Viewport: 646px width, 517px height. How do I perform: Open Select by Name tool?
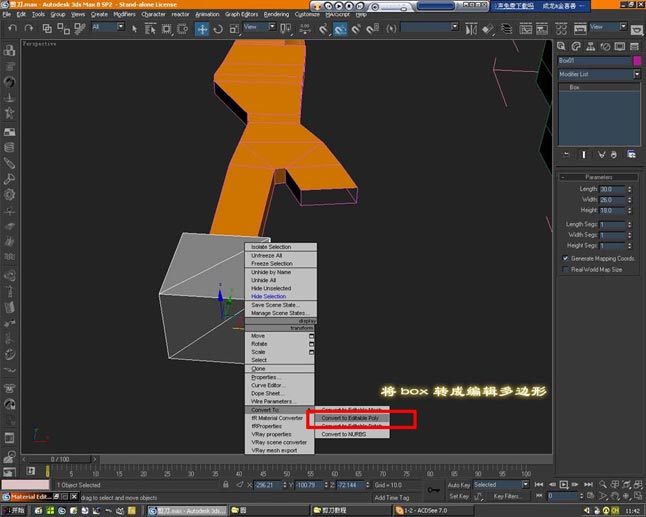point(150,28)
